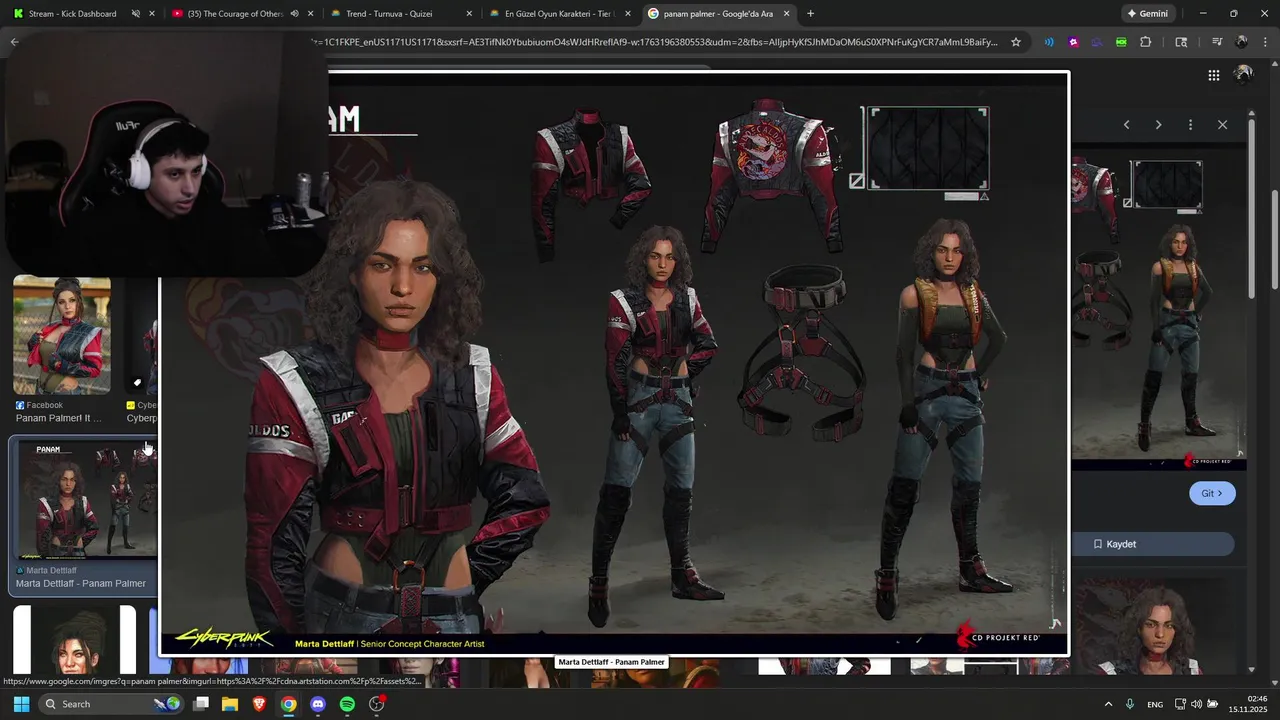Screen dimensions: 1280x720
Task: Go back with the browser back arrow
Action: click(x=14, y=42)
